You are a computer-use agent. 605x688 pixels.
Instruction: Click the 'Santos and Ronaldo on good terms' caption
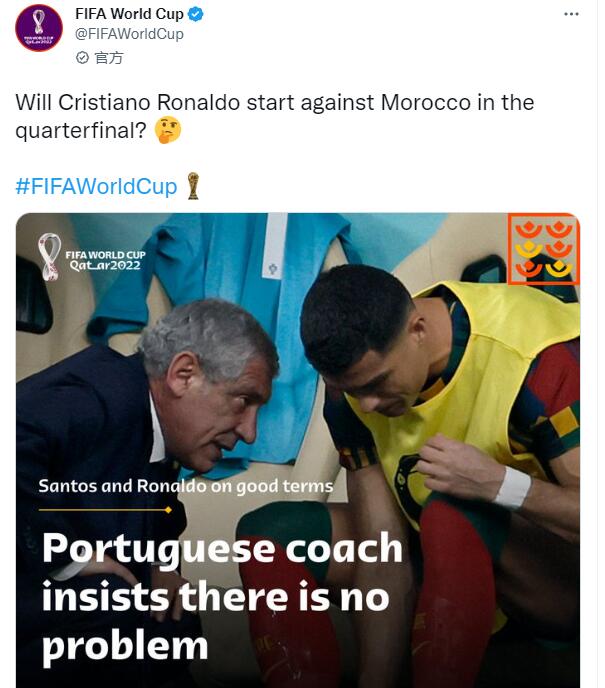pos(186,486)
